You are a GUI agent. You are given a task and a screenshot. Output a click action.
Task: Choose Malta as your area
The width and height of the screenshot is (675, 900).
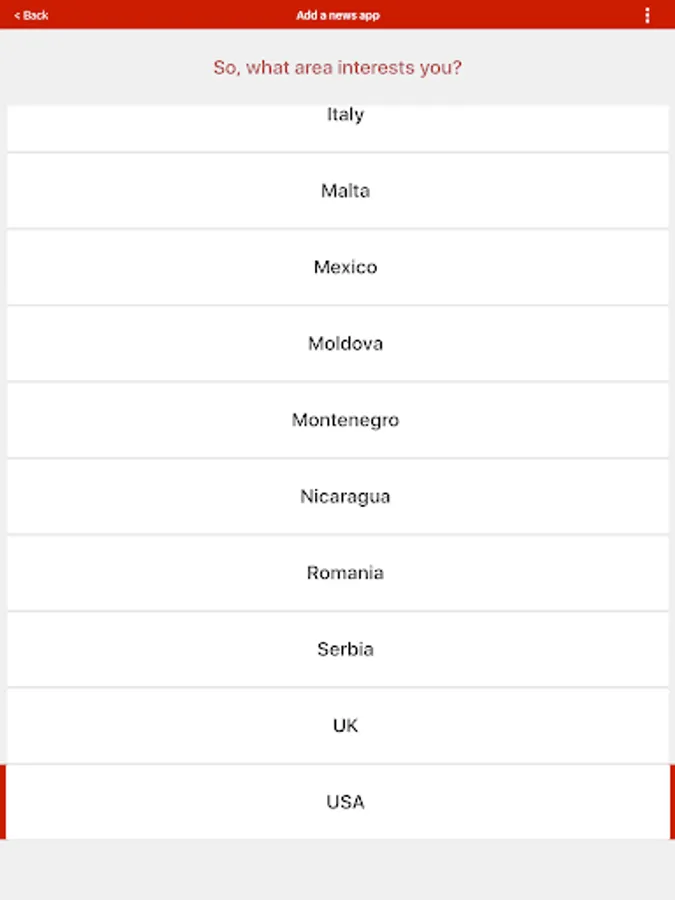click(x=345, y=191)
